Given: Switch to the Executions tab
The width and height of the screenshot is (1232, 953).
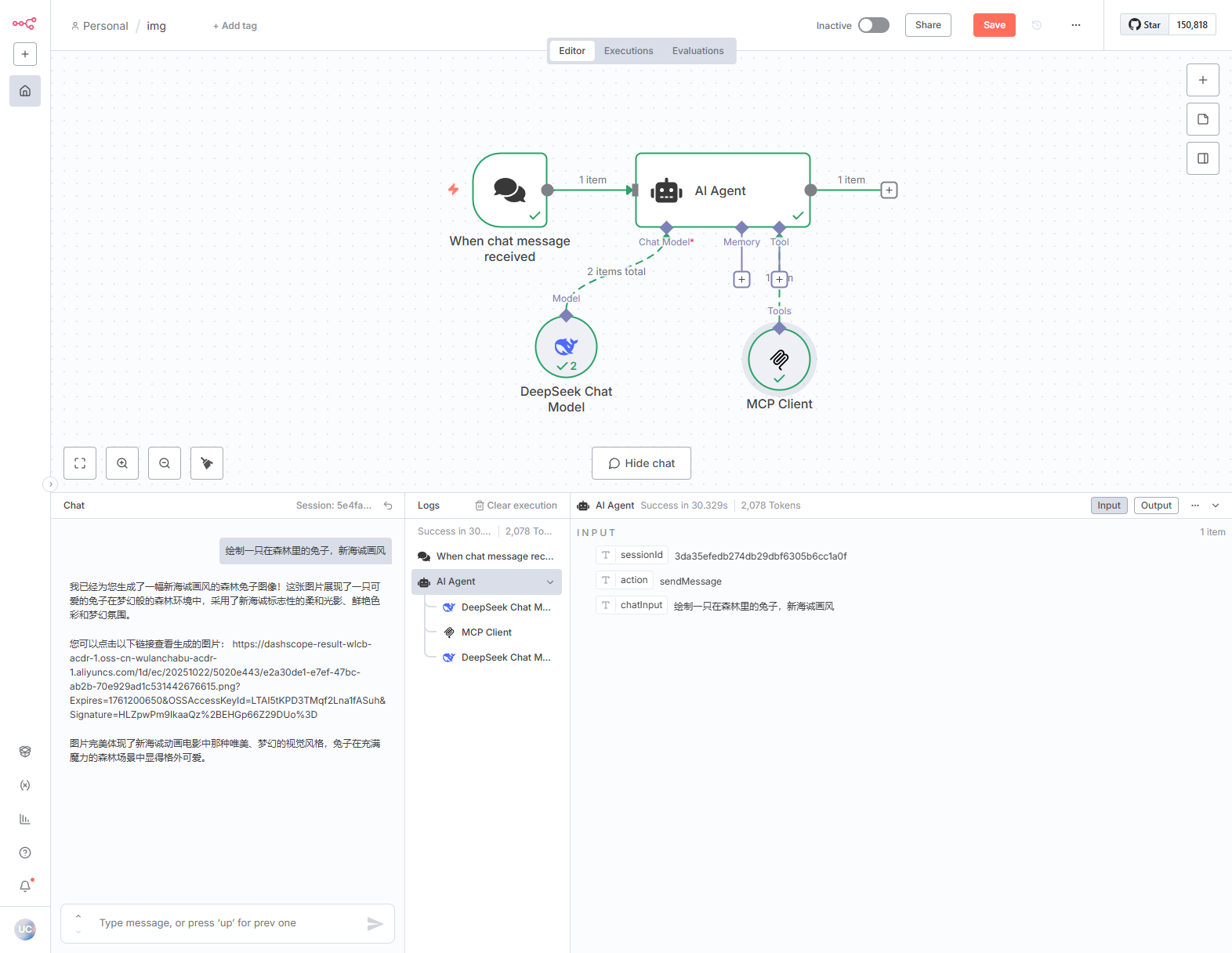Looking at the screenshot, I should pyautogui.click(x=629, y=51).
